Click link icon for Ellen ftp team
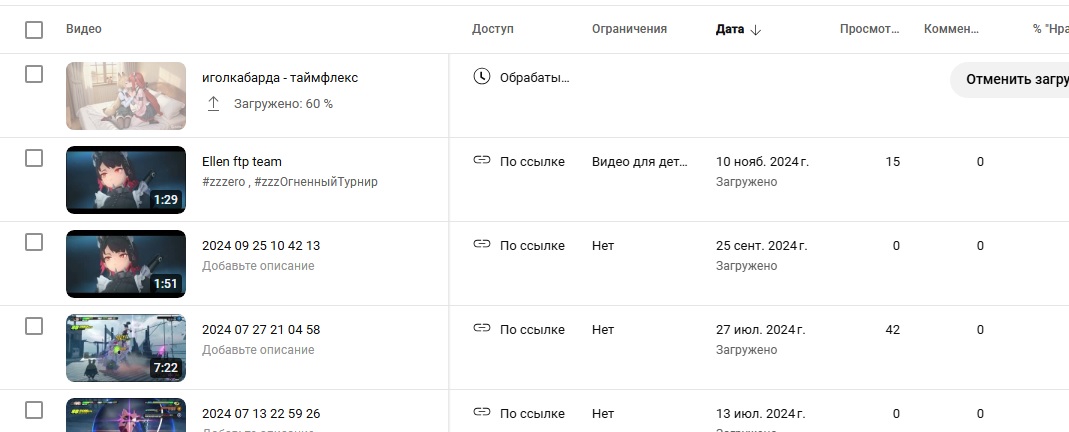1069x432 pixels. point(482,161)
